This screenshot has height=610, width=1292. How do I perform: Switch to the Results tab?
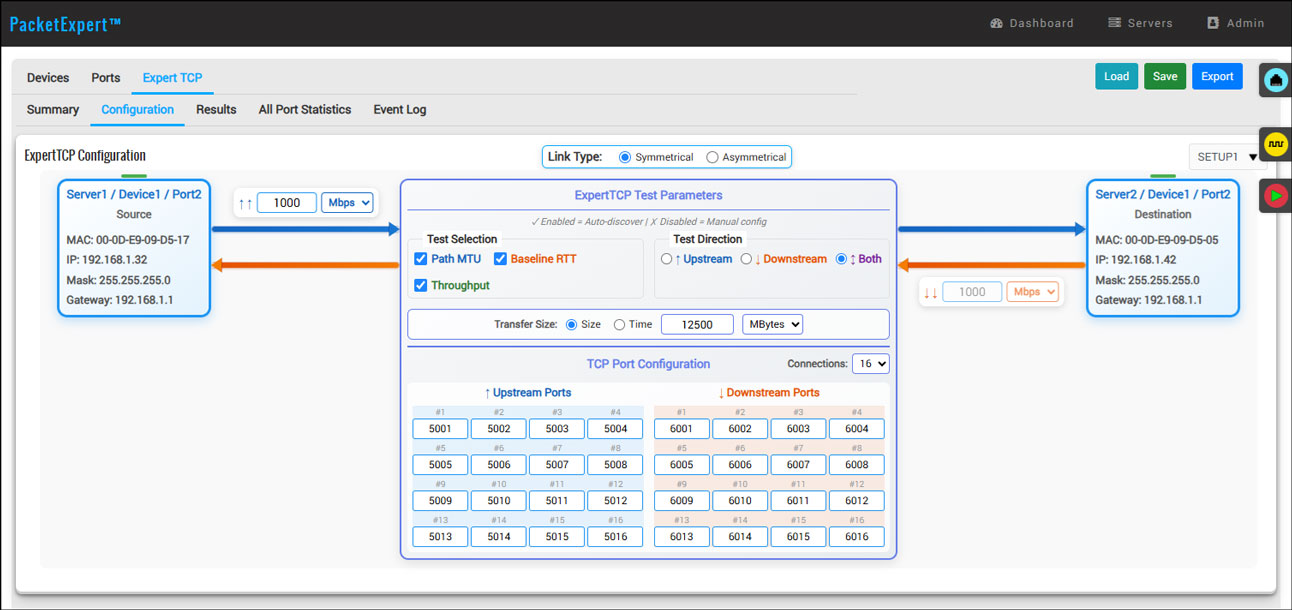pos(216,110)
